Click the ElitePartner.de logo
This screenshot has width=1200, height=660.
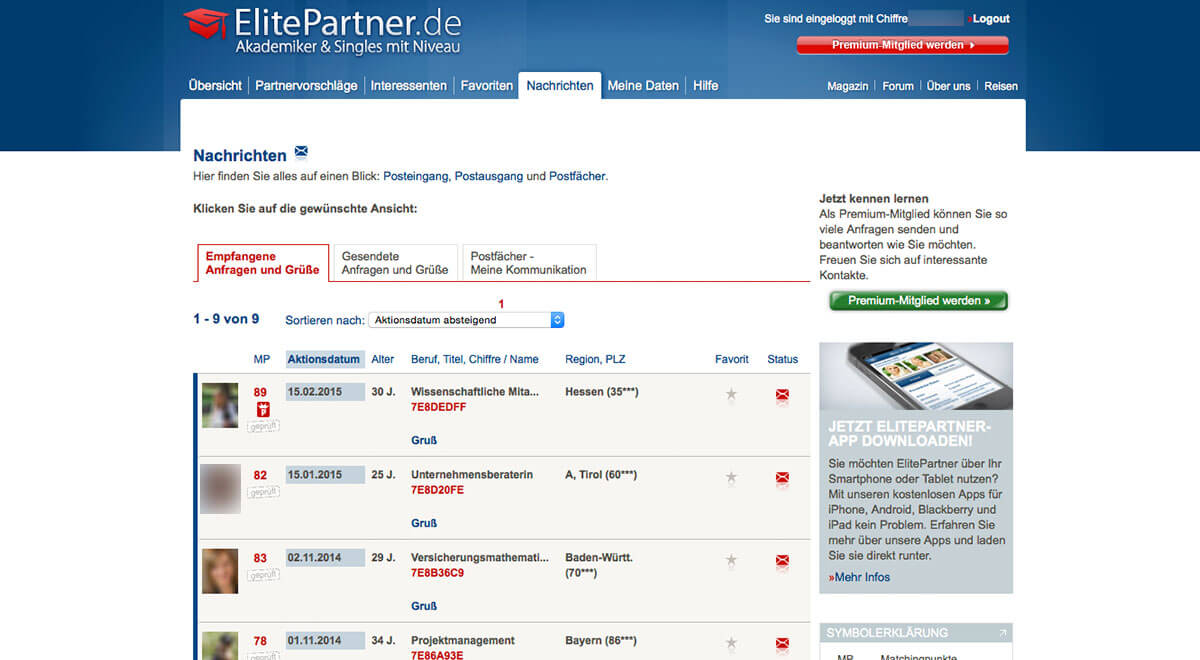(322, 30)
